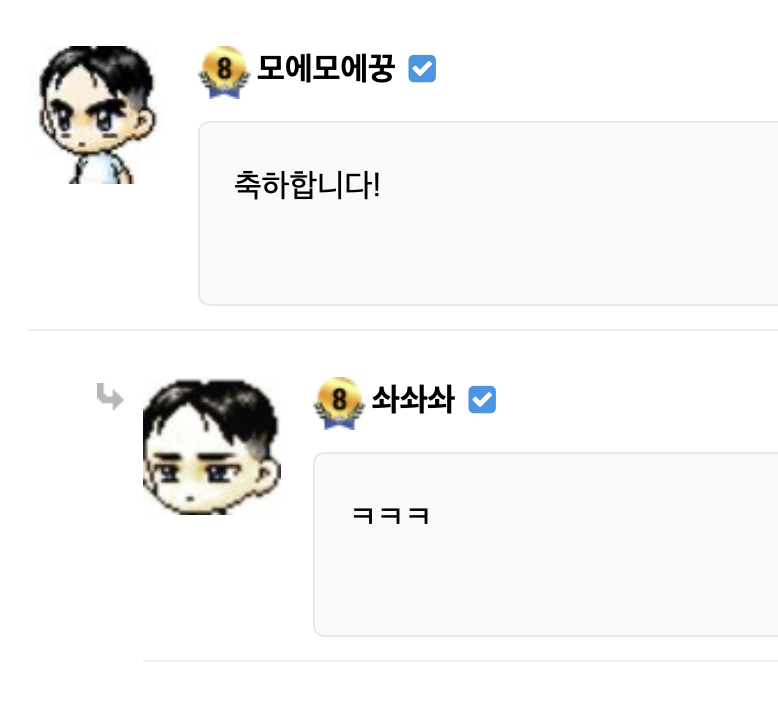Click the level 8 medal beside 모에모에꿍
The width and height of the screenshot is (778, 712).
tap(222, 71)
